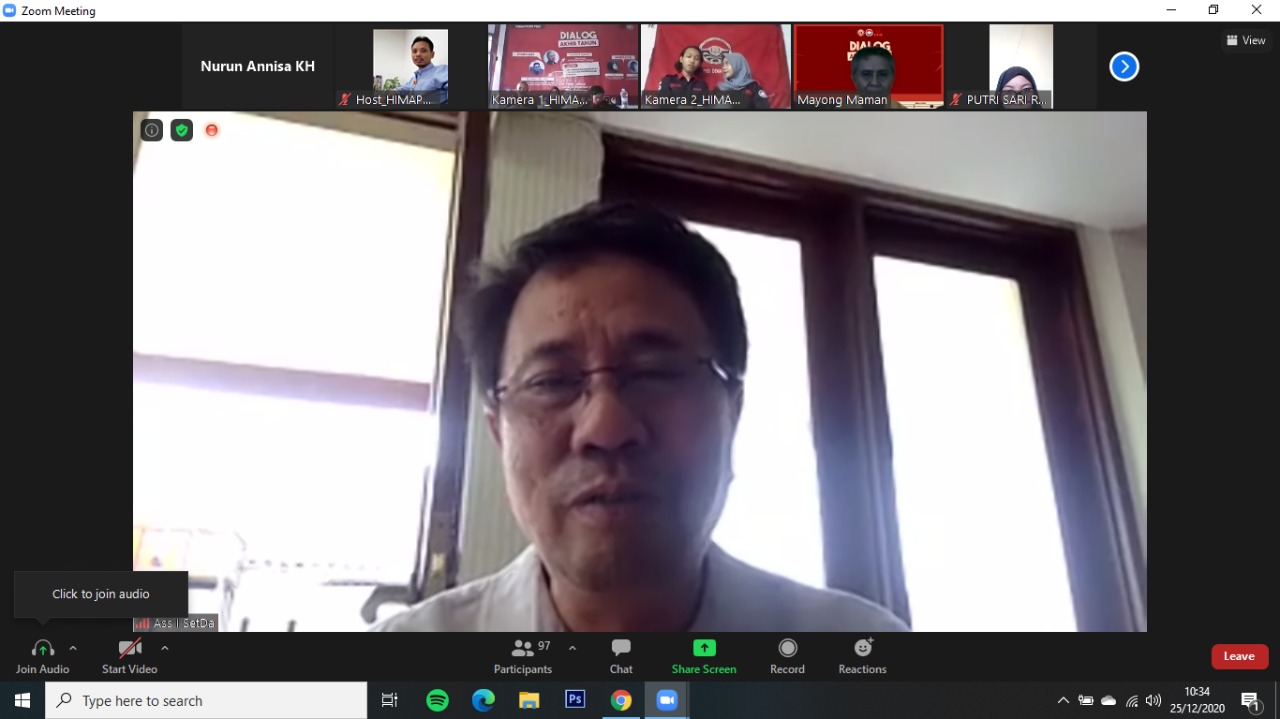Select Mayong Maman video thumbnail
The width and height of the screenshot is (1280, 719).
[868, 66]
